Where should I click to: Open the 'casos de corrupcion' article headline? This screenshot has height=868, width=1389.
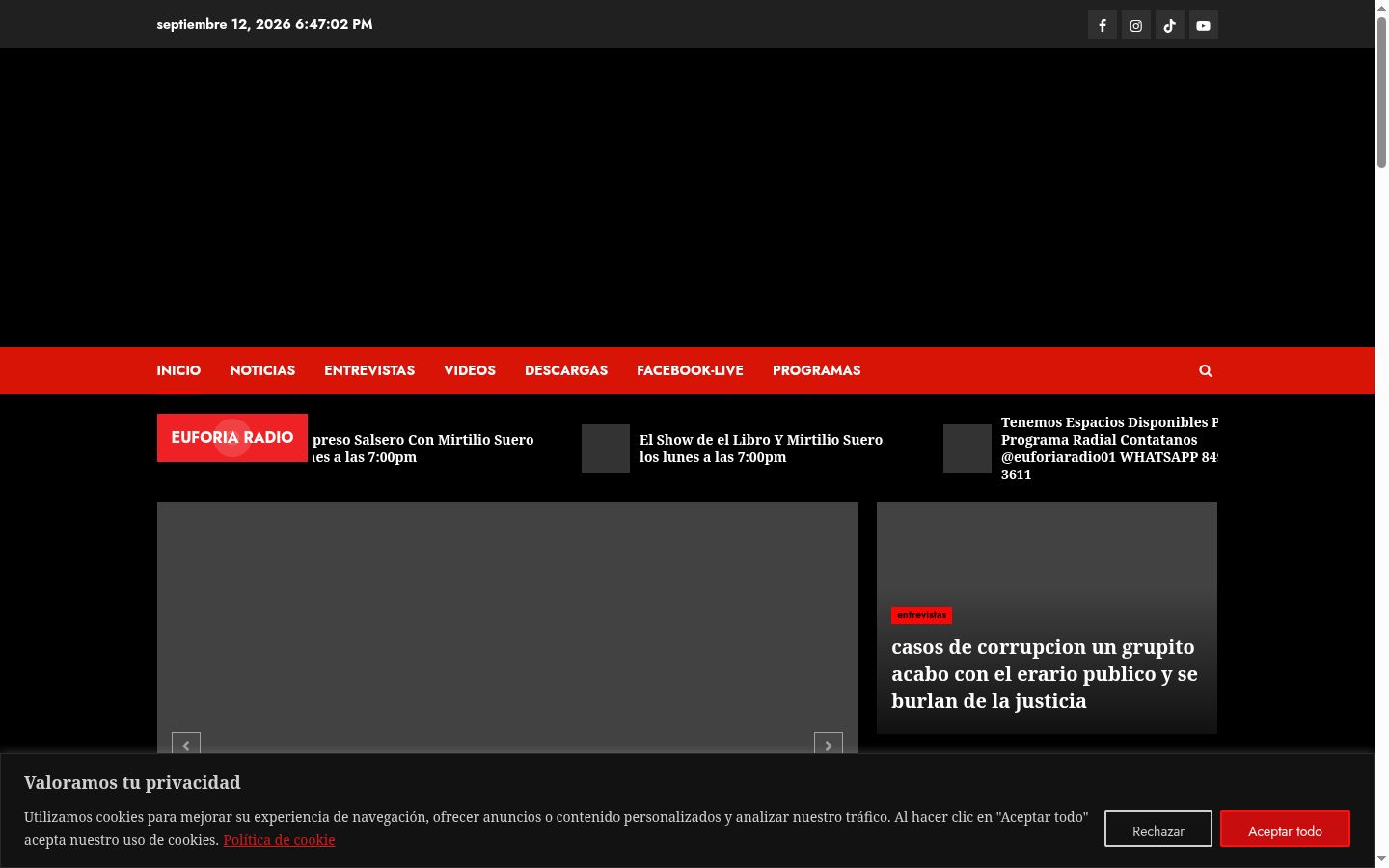coord(1045,674)
